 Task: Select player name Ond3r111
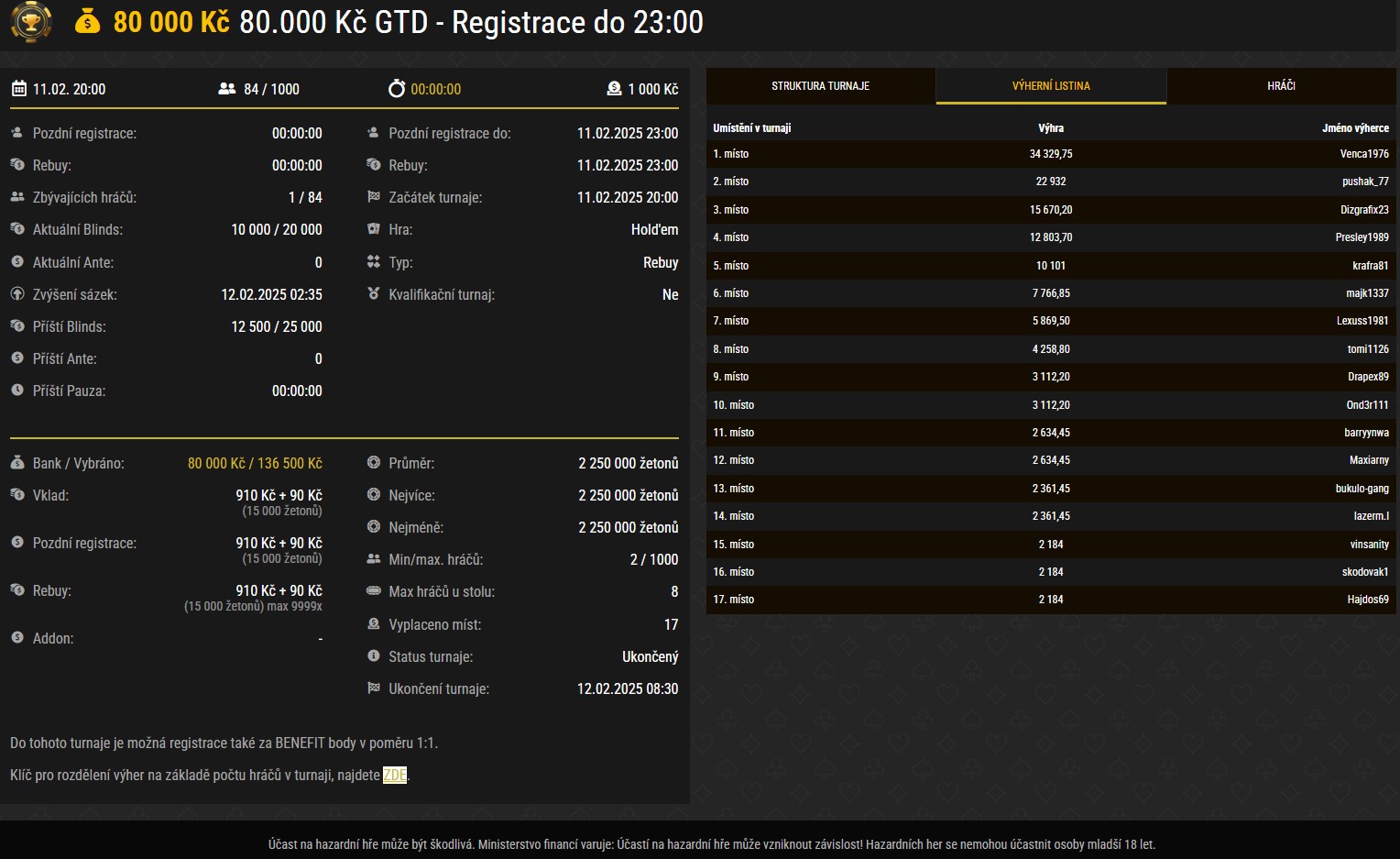tap(1368, 405)
